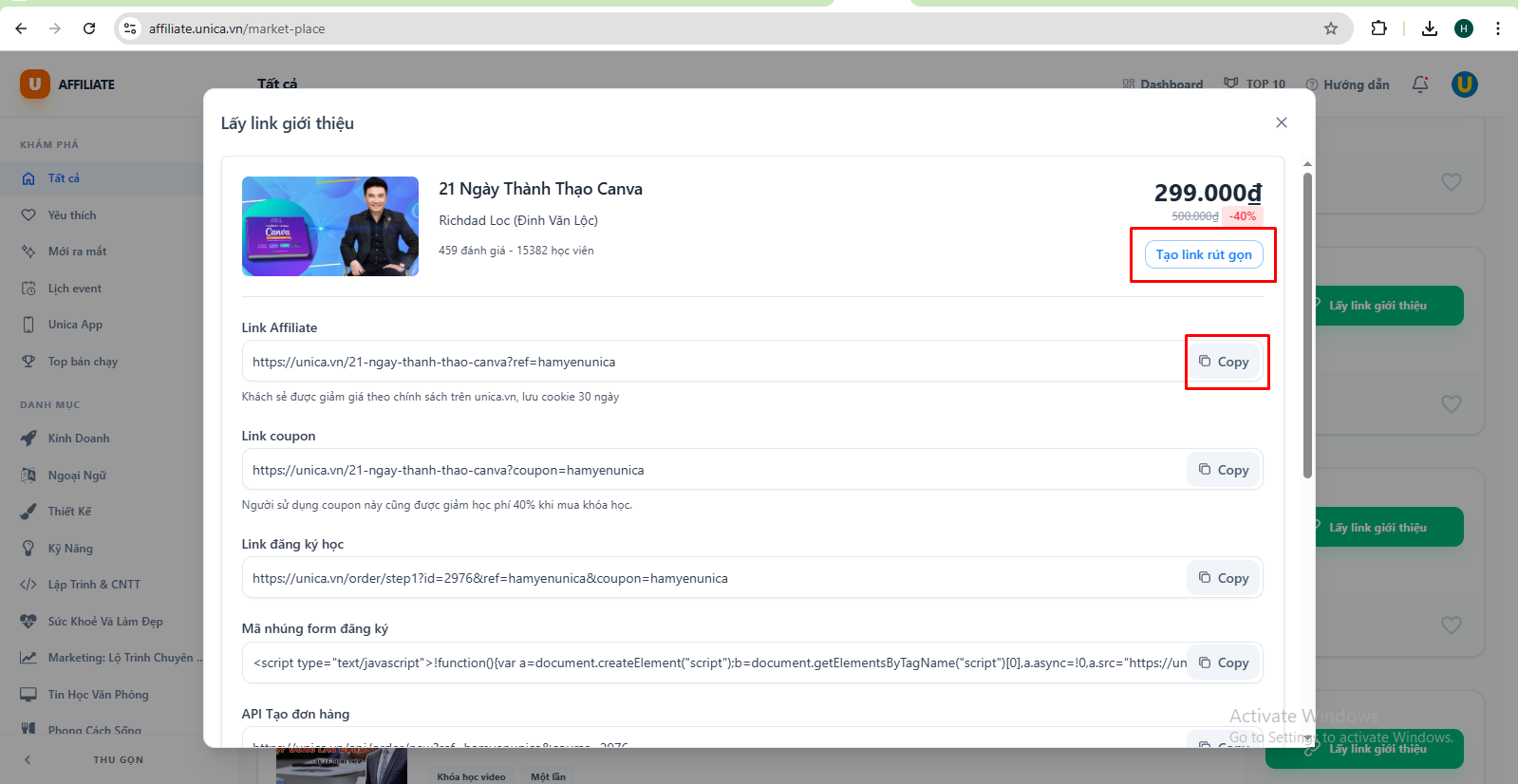Open the browser extensions puzzle icon
The width and height of the screenshot is (1518, 784).
pyautogui.click(x=1378, y=28)
